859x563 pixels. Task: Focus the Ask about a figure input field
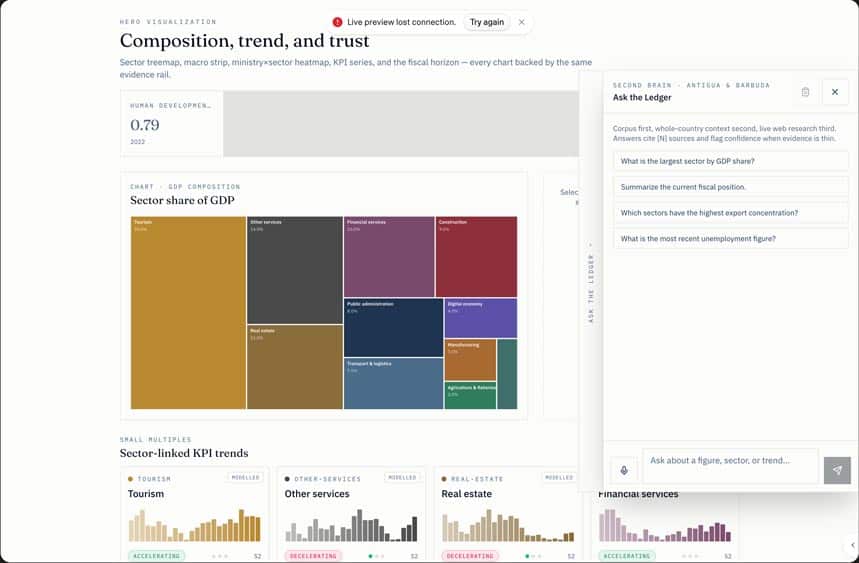point(730,466)
